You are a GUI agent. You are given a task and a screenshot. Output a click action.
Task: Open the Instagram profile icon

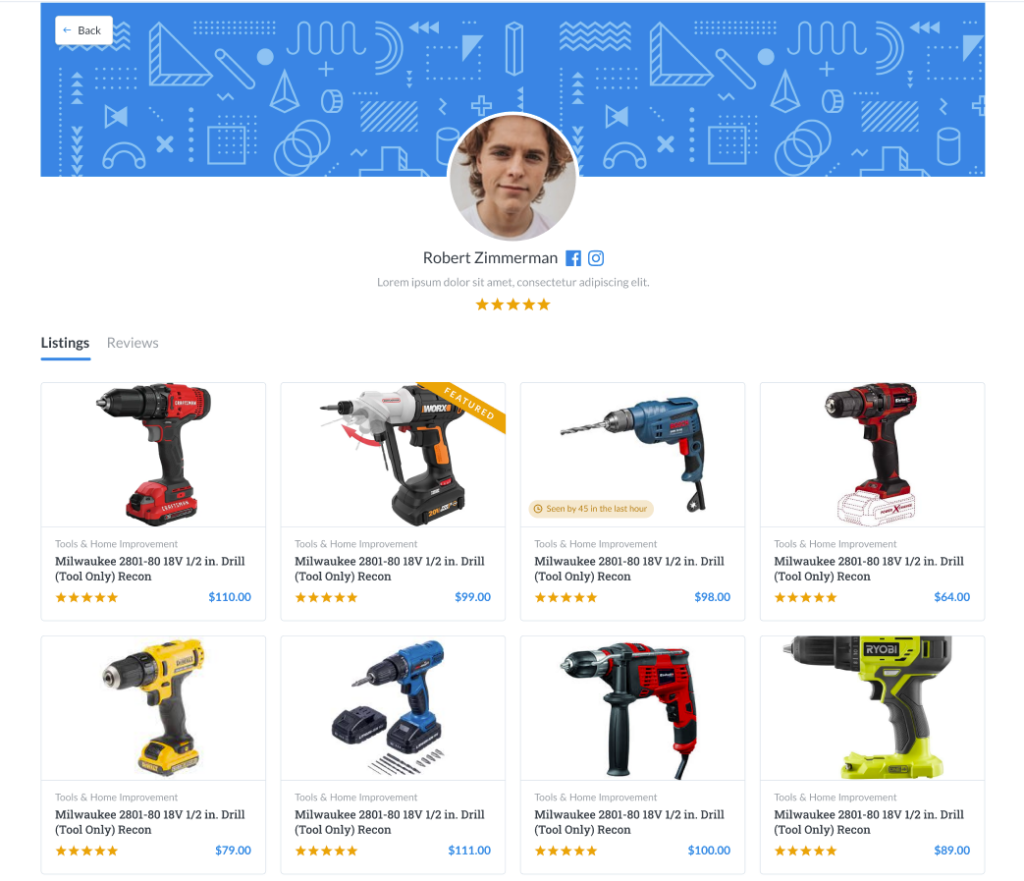(596, 258)
